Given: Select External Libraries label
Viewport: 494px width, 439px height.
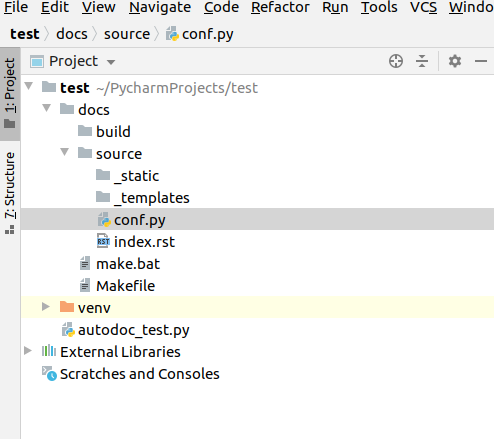Looking at the screenshot, I should coord(120,352).
